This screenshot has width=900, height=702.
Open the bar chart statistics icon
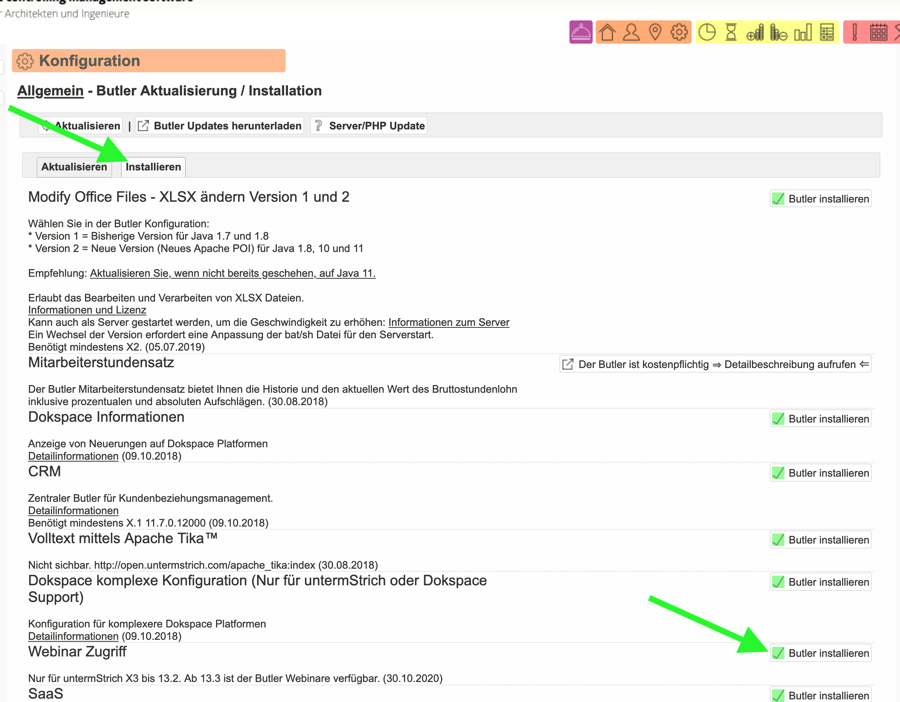(803, 31)
